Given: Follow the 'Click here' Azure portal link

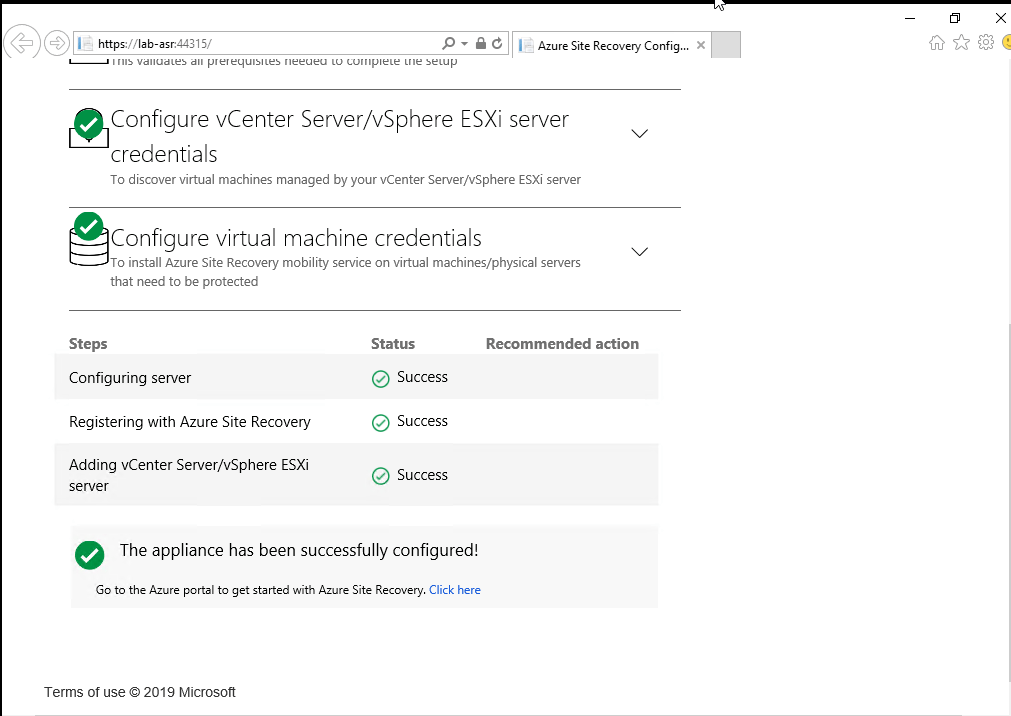Looking at the screenshot, I should [454, 590].
